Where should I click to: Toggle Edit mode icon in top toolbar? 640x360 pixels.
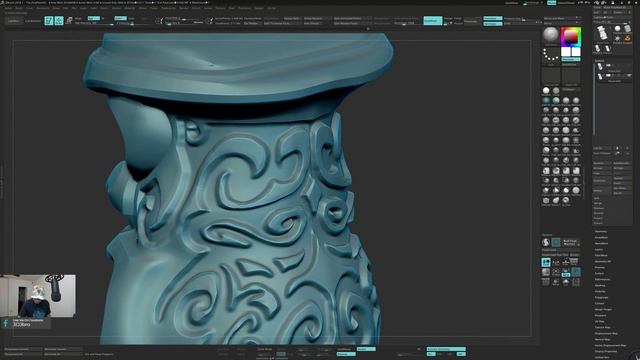[x=49, y=20]
